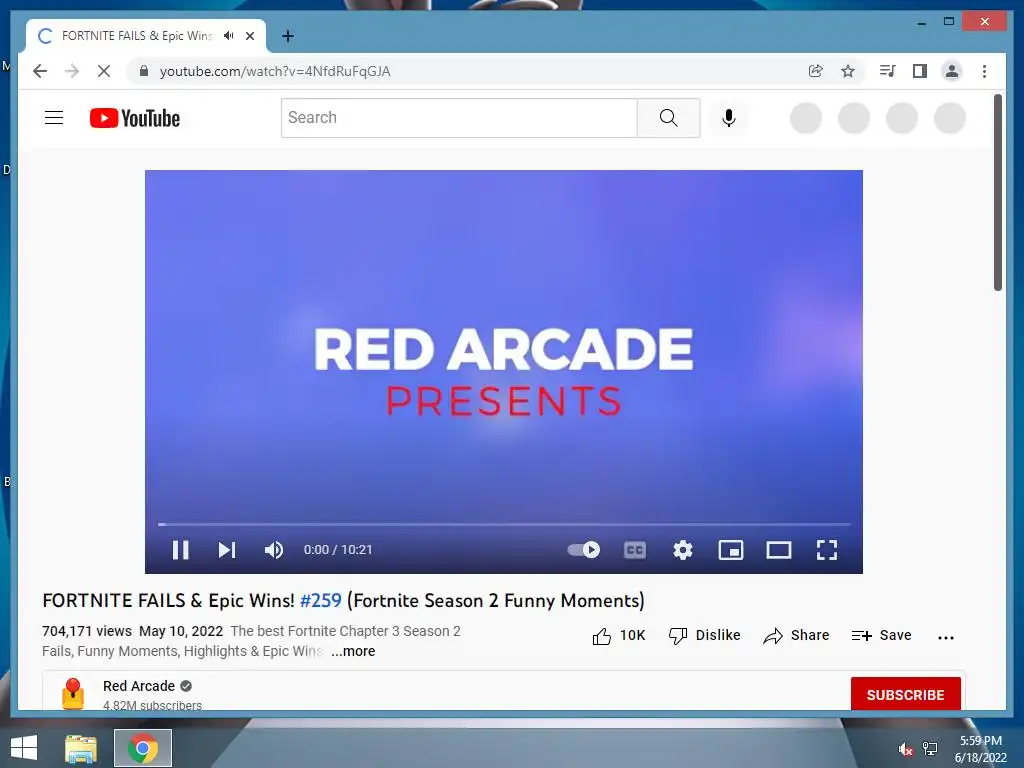Open the Windows Start menu
The image size is (1024, 768).
pyautogui.click(x=24, y=748)
